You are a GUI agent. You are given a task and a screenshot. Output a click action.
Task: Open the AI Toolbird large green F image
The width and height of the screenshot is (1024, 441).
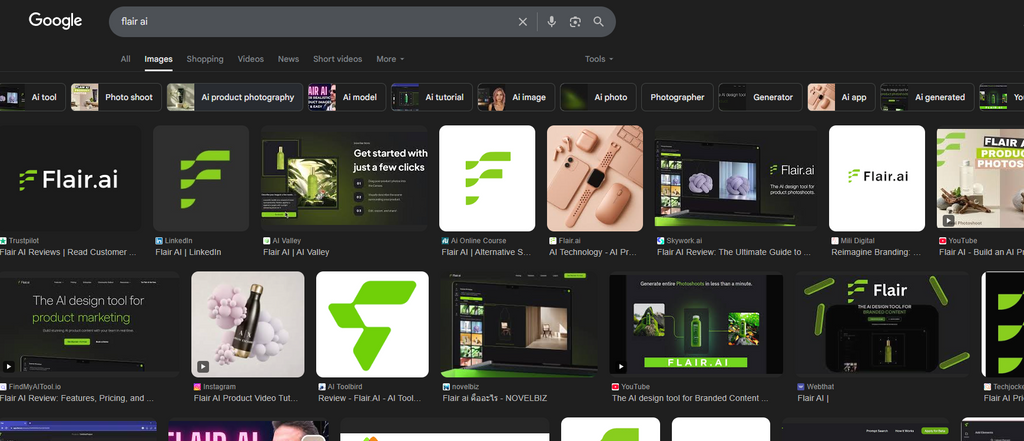coord(372,324)
